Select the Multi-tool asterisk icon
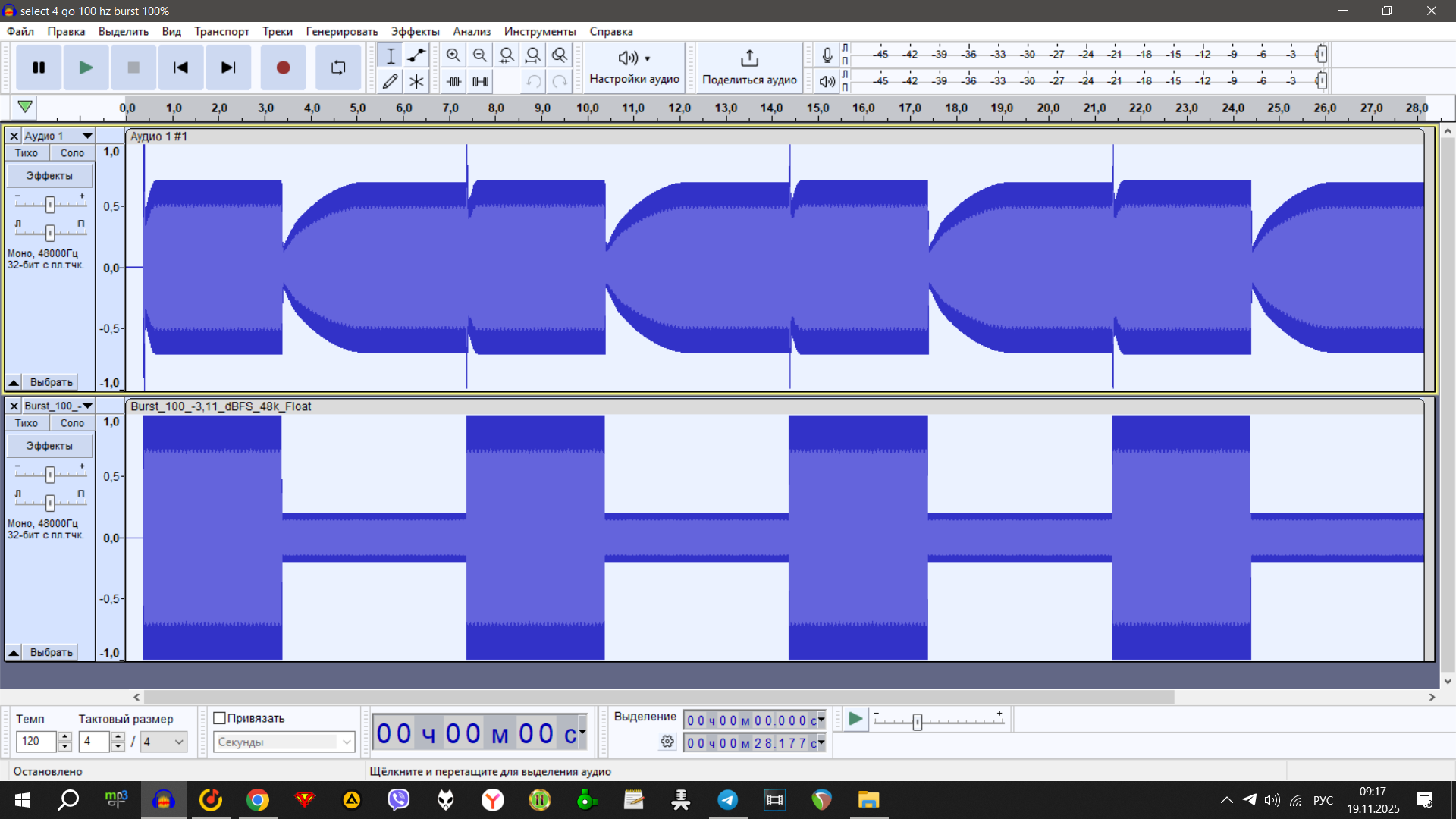Screen dimensions: 1456x819 pos(416,81)
